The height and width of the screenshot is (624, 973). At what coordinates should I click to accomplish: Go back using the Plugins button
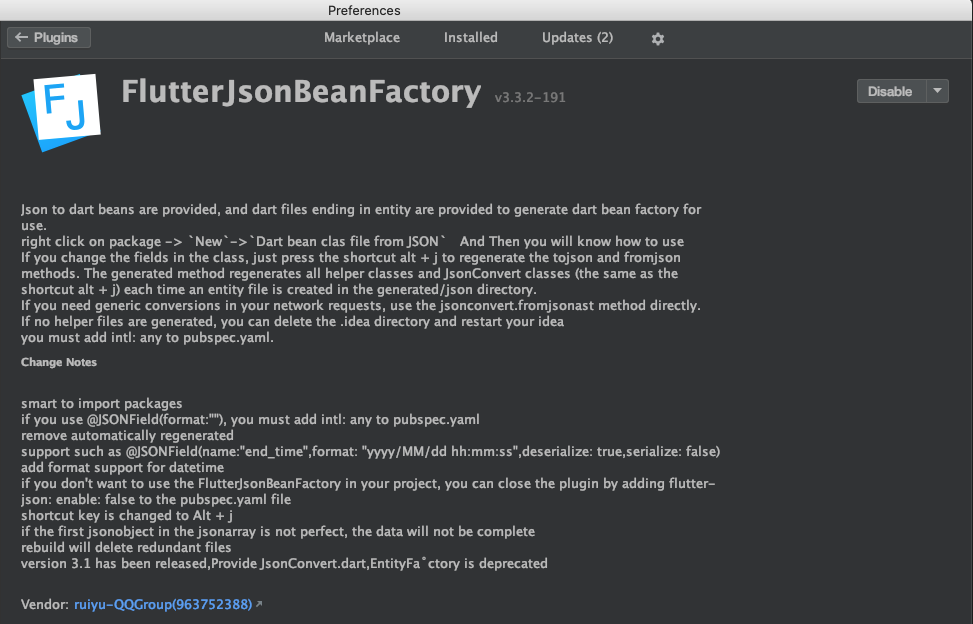49,37
